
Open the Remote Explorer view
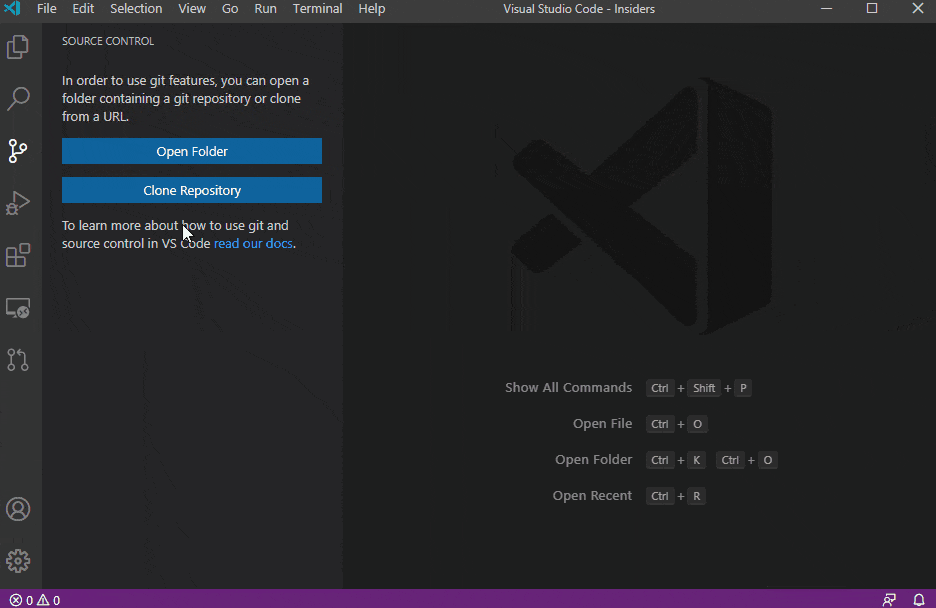[18, 308]
